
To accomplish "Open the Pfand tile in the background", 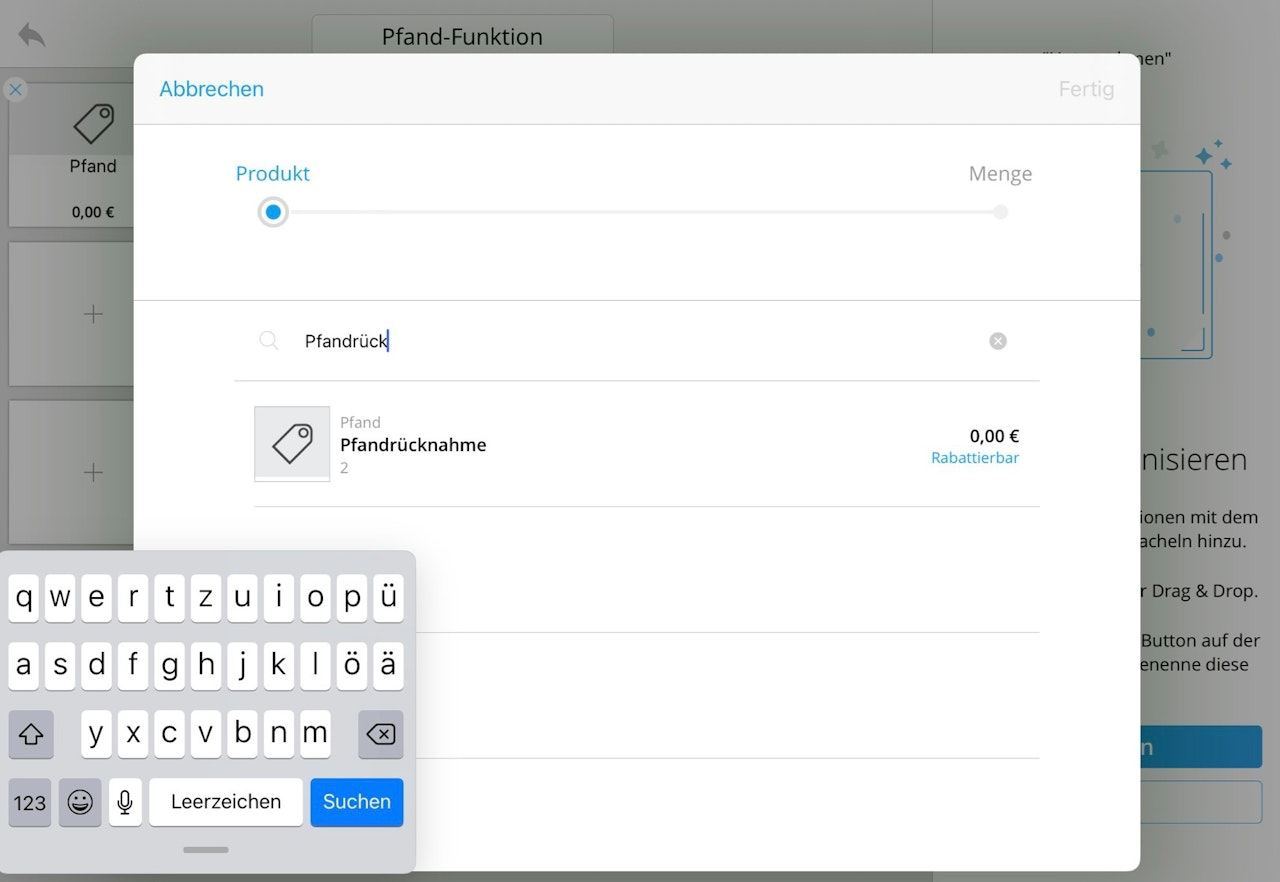I will [x=72, y=155].
